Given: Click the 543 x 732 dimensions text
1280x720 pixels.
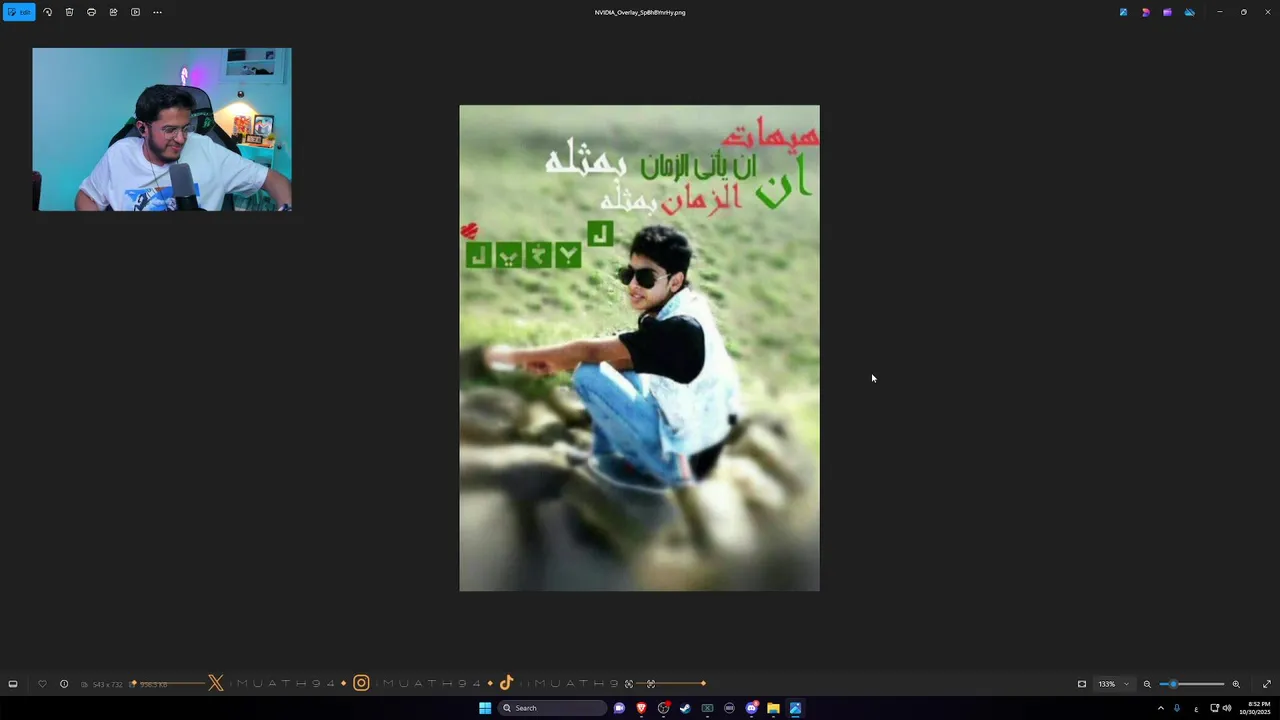Looking at the screenshot, I should (x=107, y=684).
